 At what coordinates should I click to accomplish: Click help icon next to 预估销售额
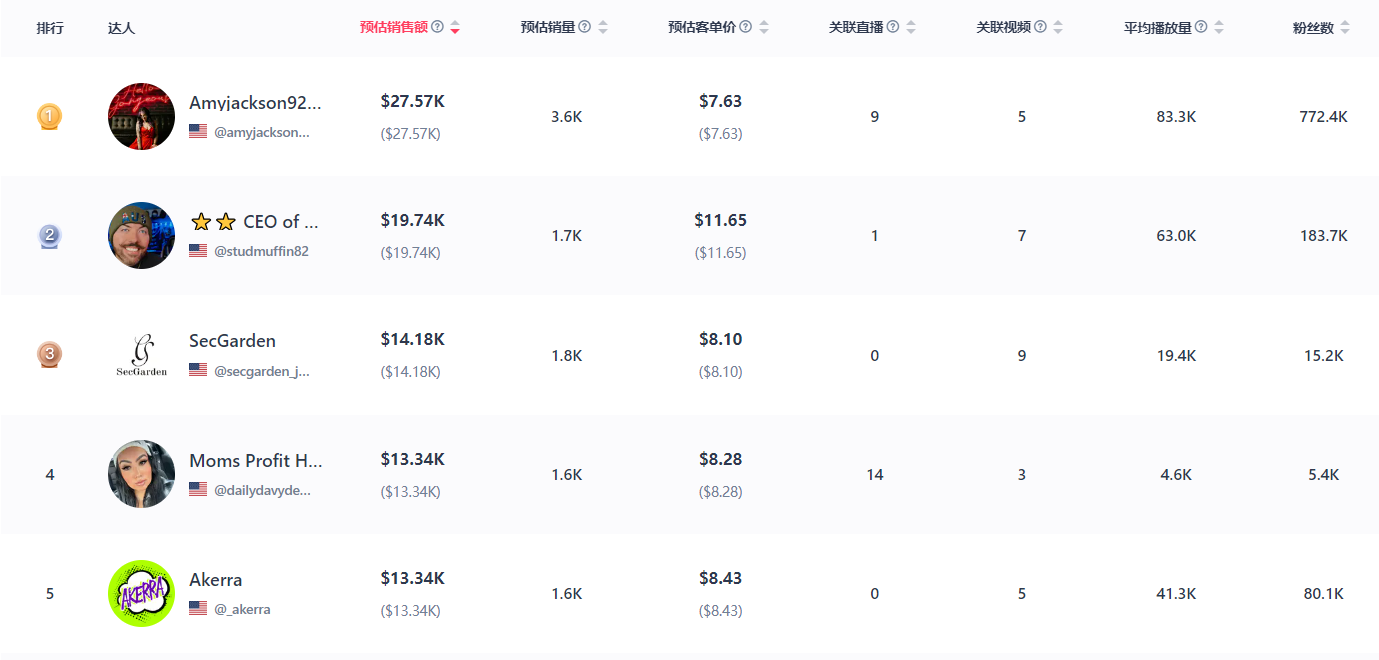[437, 27]
